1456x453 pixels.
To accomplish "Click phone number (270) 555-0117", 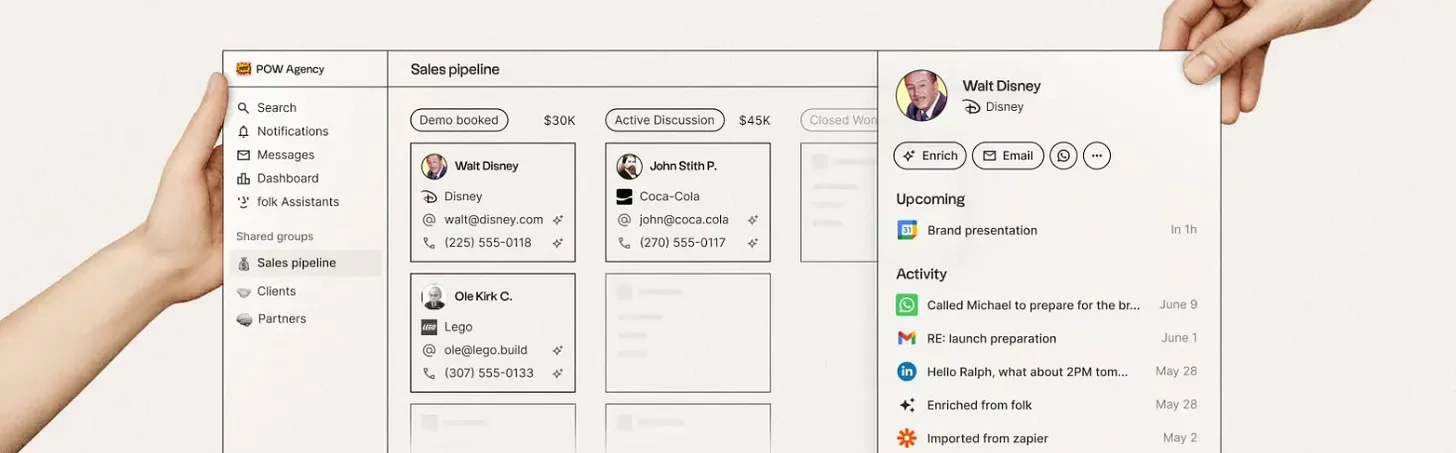I will (x=683, y=243).
